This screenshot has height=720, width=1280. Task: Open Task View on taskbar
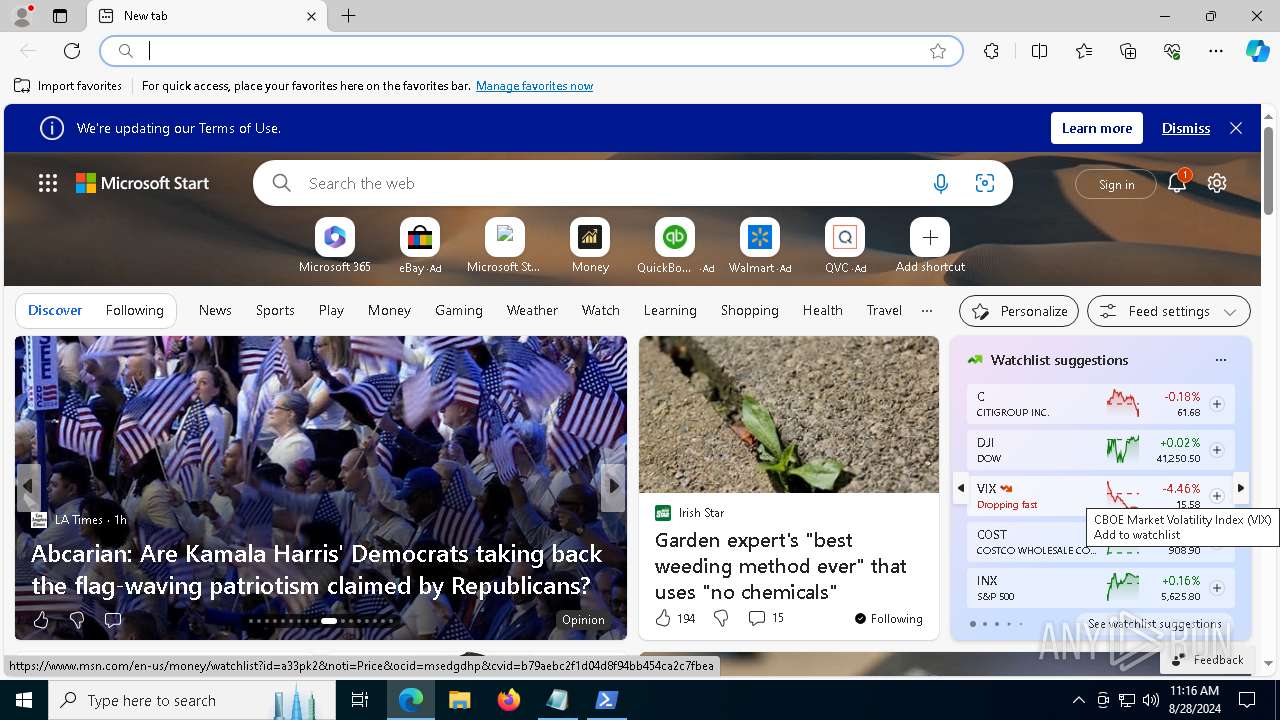coord(360,700)
